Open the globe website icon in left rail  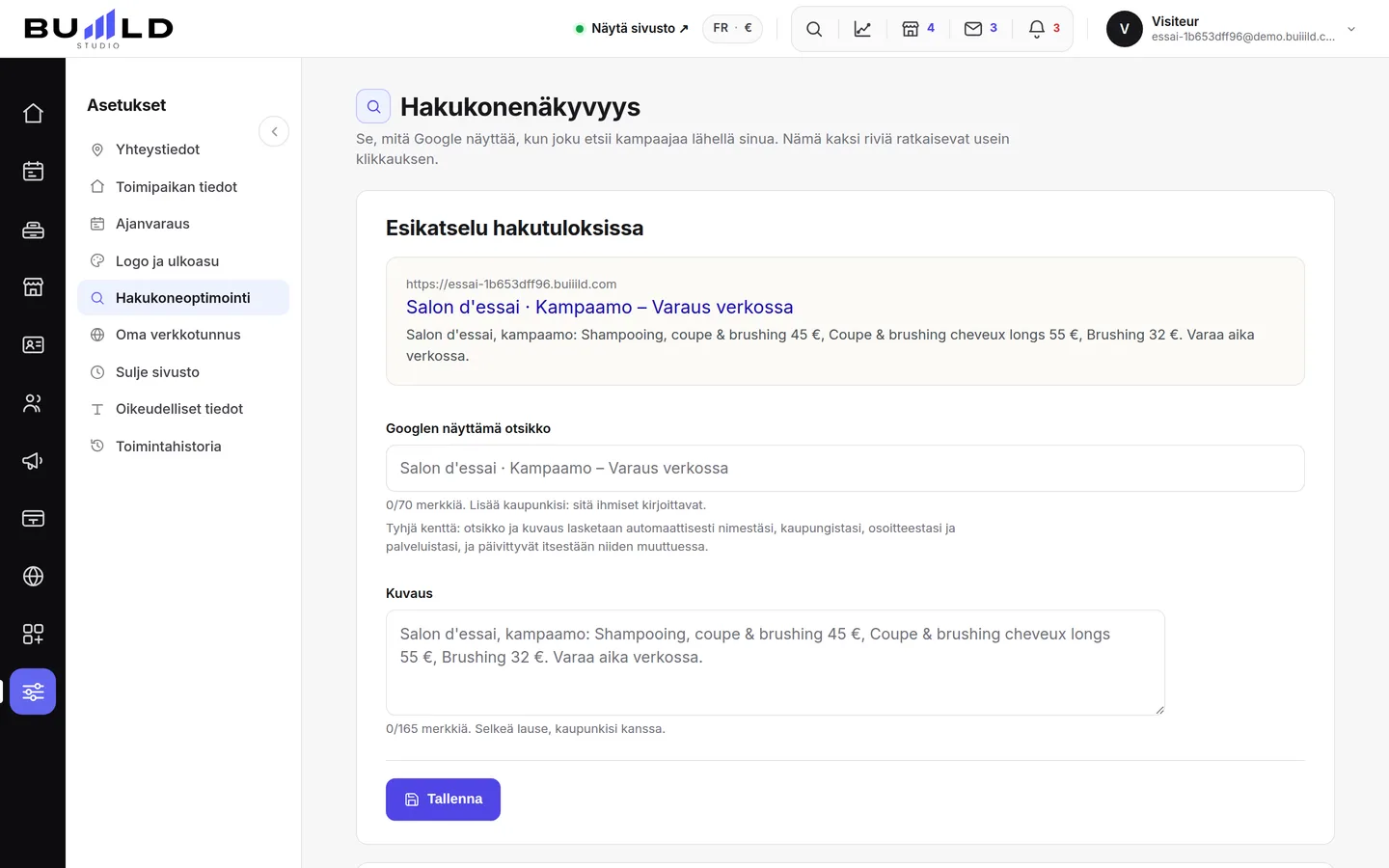tap(33, 576)
